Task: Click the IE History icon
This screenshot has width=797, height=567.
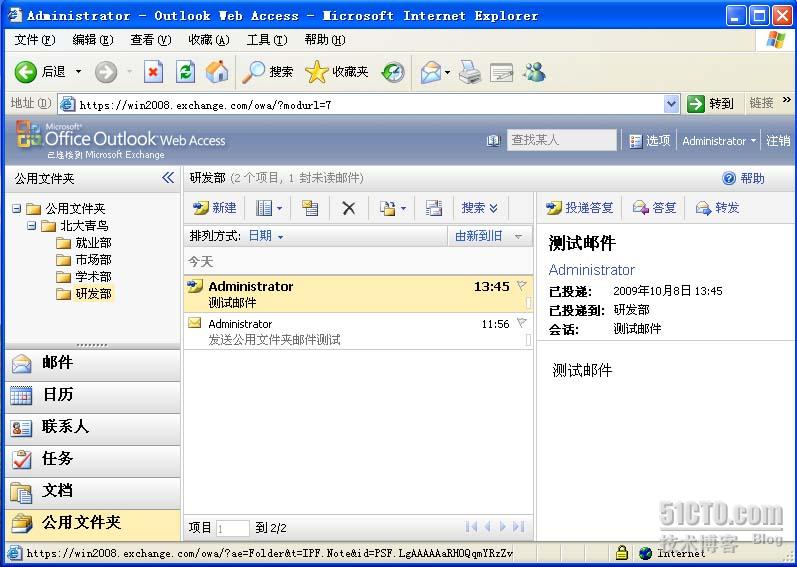Action: pos(393,72)
